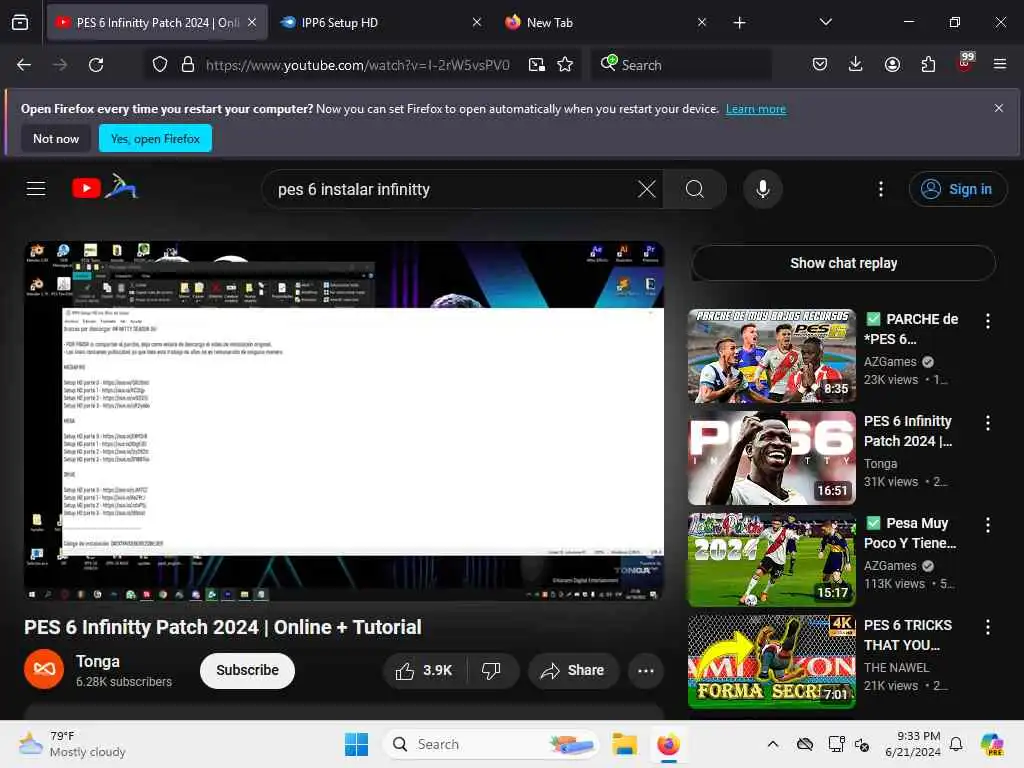This screenshot has height=768, width=1024.
Task: Click the extension icon with 99 badge
Action: [x=965, y=63]
